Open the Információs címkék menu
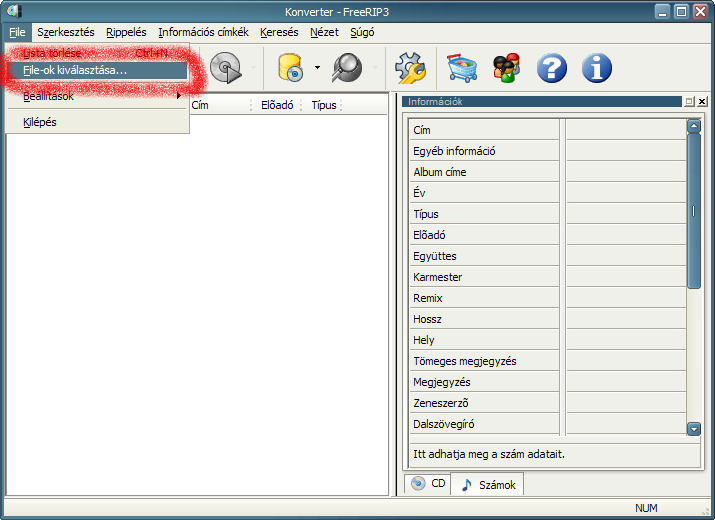The image size is (715, 520). point(203,32)
